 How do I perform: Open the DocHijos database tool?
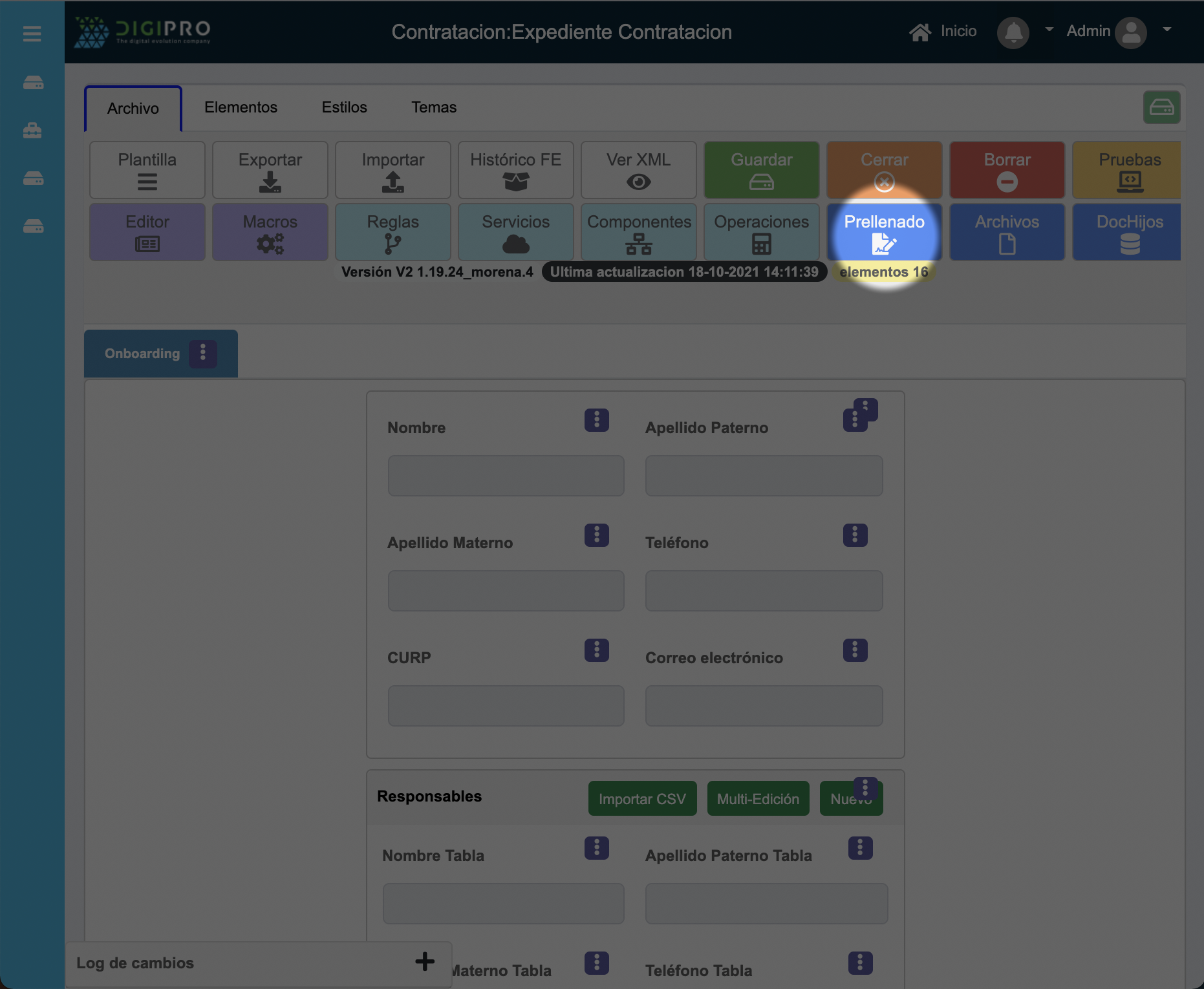tap(1129, 233)
